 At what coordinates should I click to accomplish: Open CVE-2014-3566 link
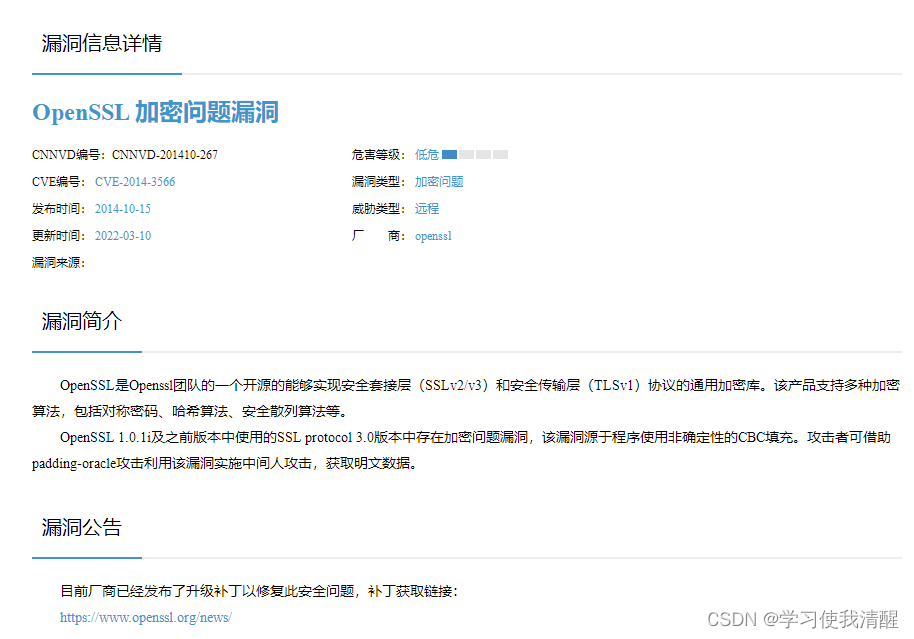135,182
